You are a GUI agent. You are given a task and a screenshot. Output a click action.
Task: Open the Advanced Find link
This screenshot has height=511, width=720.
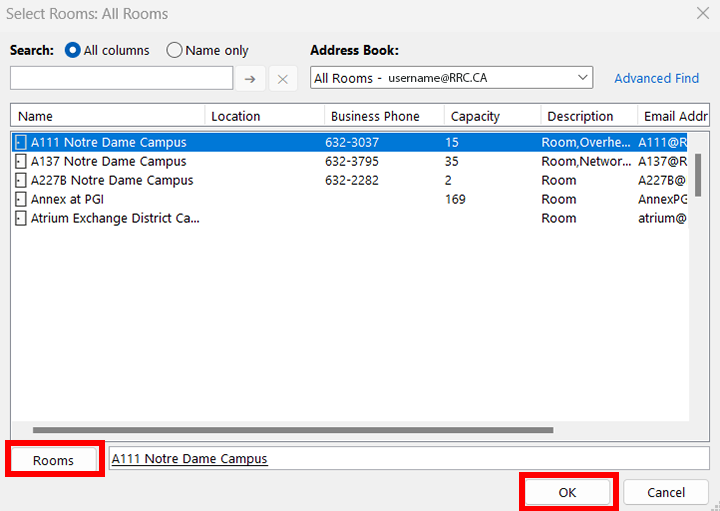click(656, 78)
